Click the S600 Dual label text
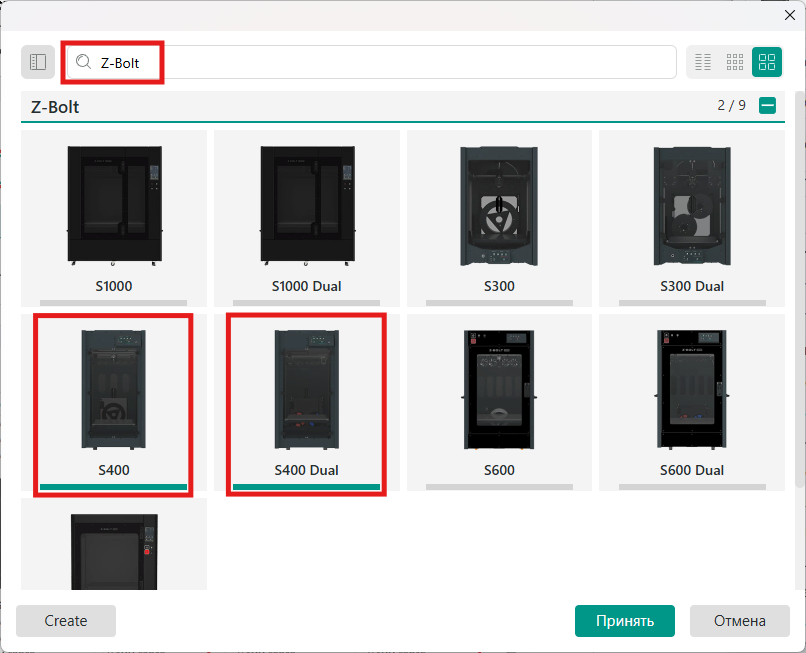Screen dimensions: 806x653 (692, 470)
